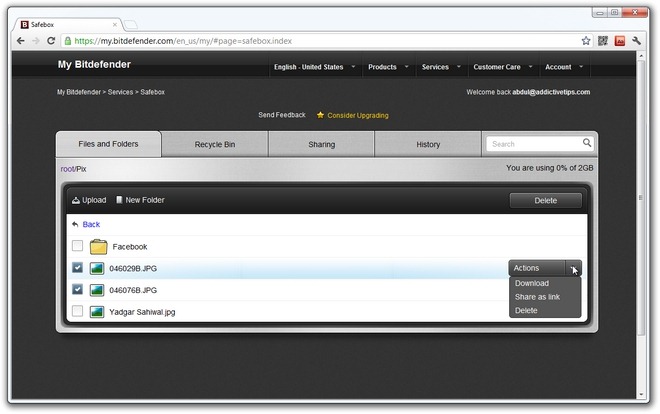Click the Consider Upgrading star icon
This screenshot has width=660, height=414.
(x=320, y=115)
